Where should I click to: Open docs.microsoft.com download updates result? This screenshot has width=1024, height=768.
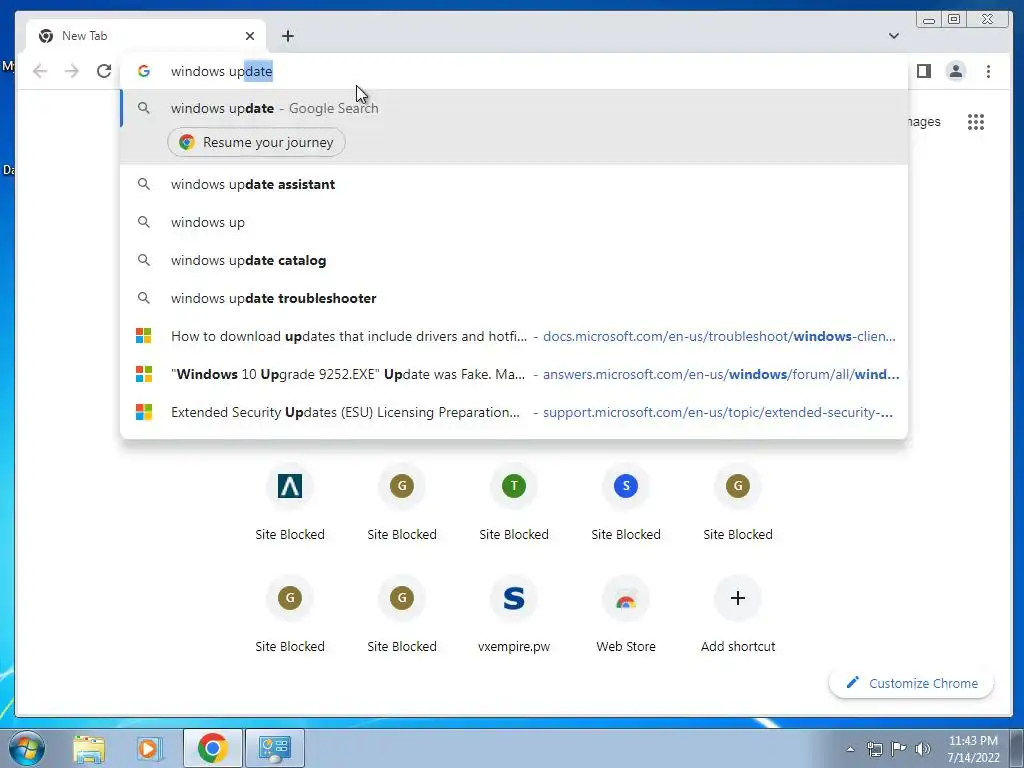(x=514, y=336)
